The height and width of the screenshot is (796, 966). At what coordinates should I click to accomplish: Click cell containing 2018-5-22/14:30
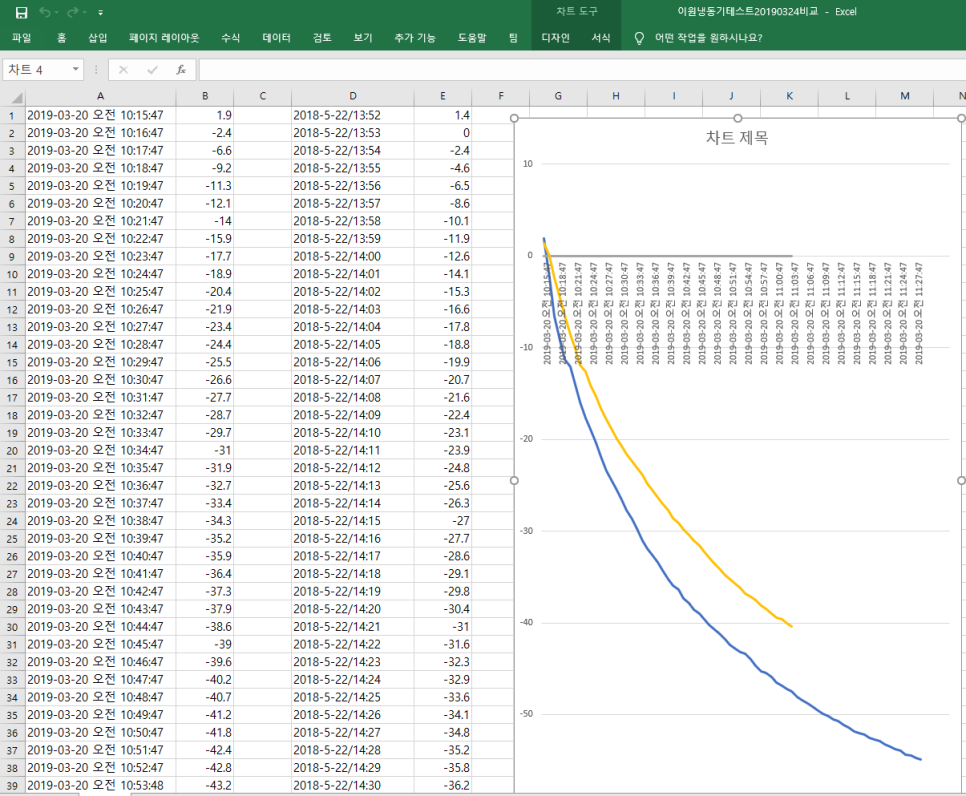pyautogui.click(x=352, y=786)
